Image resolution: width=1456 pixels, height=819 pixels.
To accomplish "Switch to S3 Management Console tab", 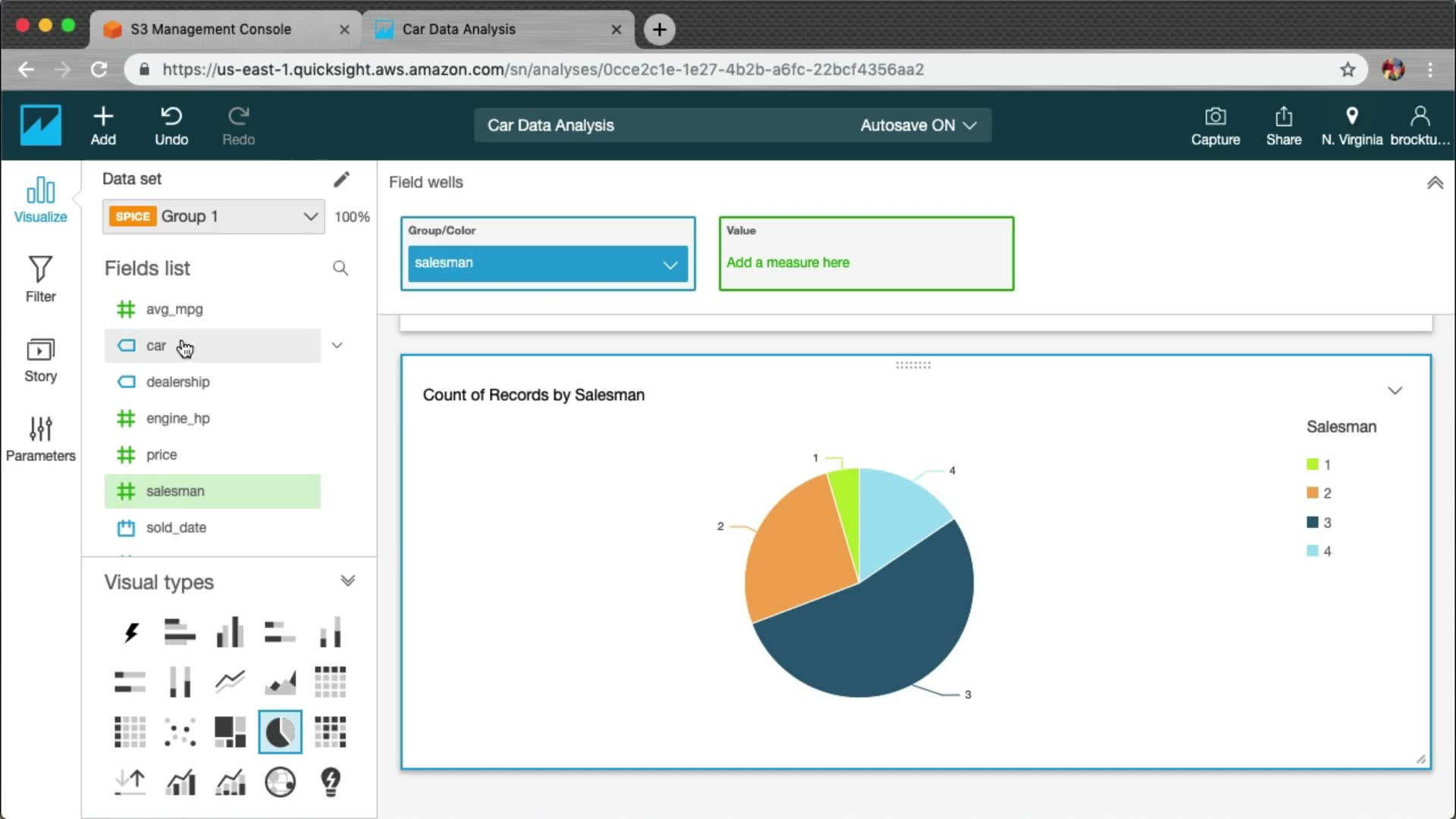I will [211, 30].
